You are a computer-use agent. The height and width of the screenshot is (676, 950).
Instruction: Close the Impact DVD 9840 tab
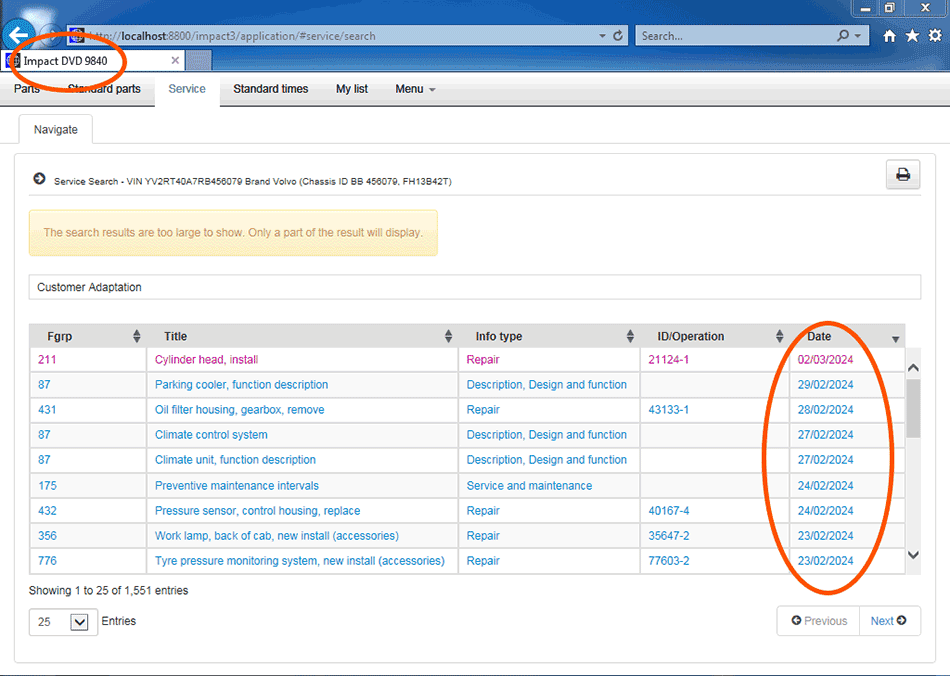(175, 61)
